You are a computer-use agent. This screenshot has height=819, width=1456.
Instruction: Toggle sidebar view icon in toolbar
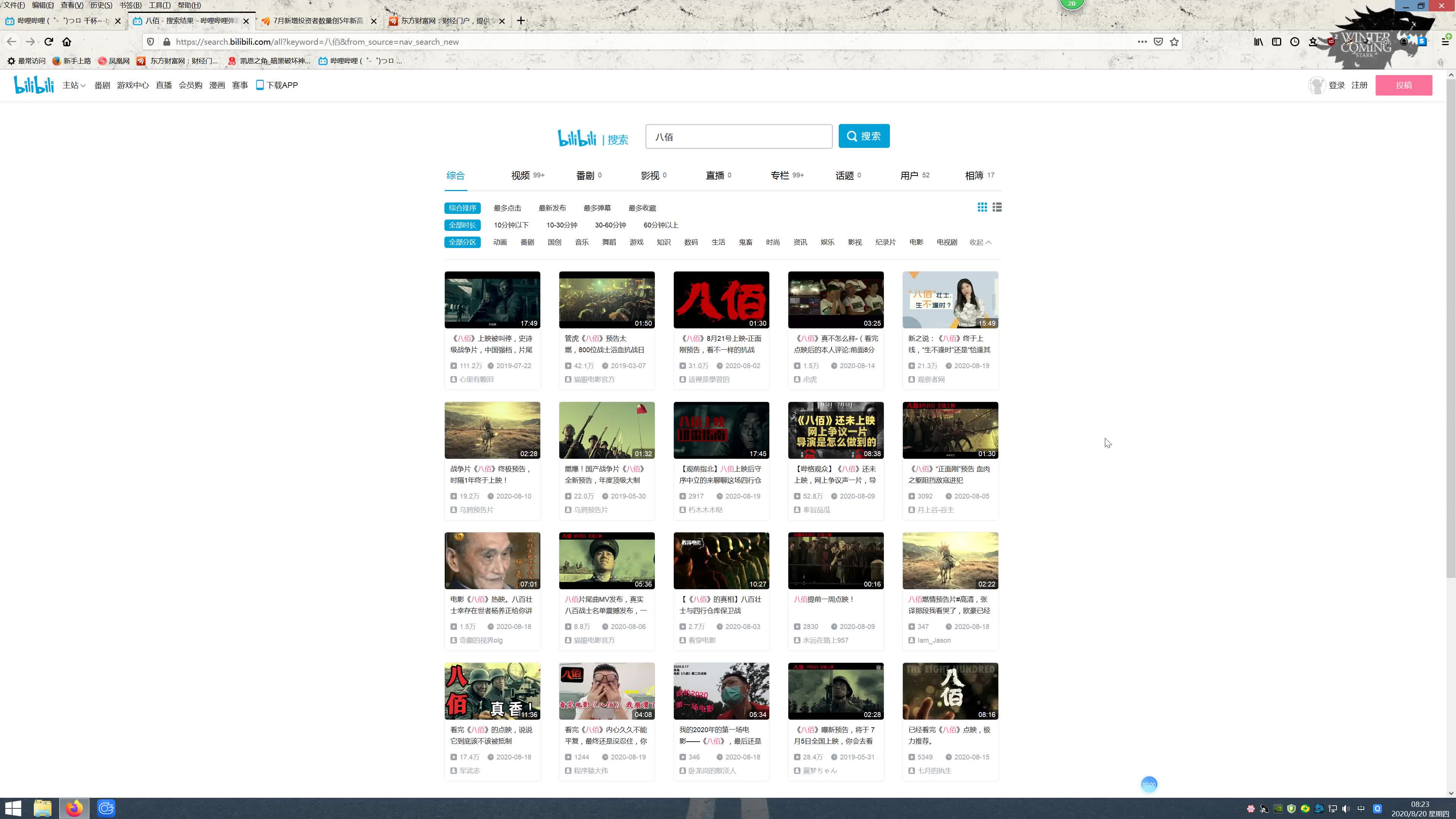click(1276, 42)
